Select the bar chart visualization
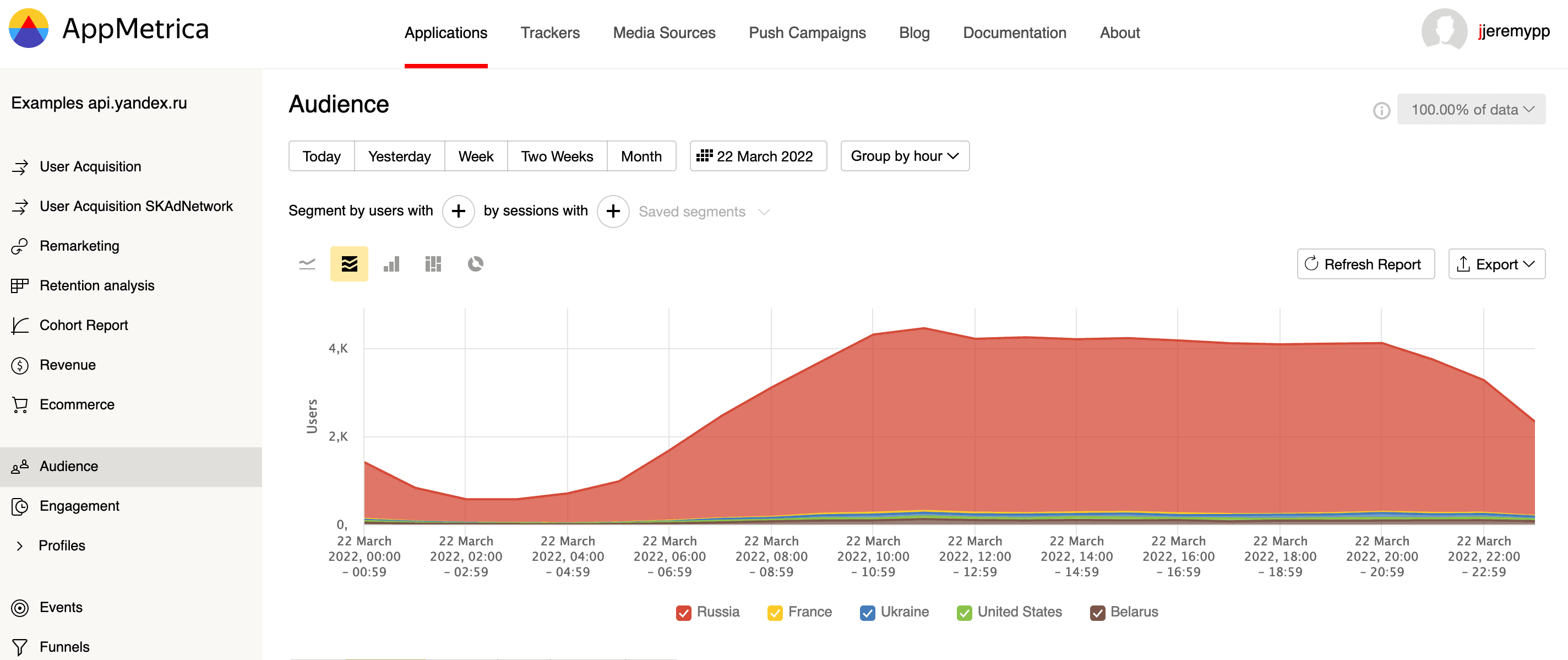The image size is (1568, 660). point(391,264)
